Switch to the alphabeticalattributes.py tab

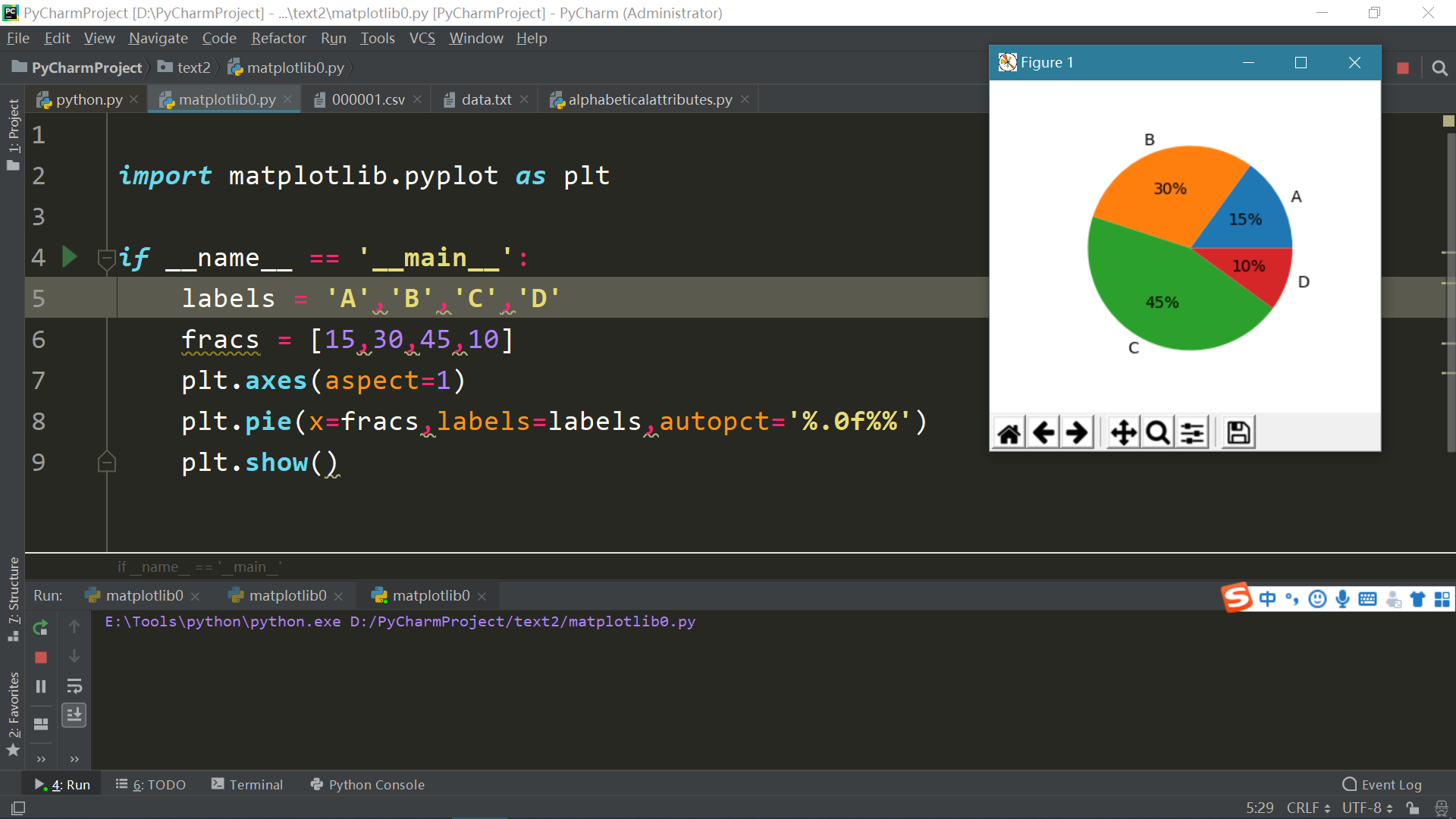pos(648,98)
